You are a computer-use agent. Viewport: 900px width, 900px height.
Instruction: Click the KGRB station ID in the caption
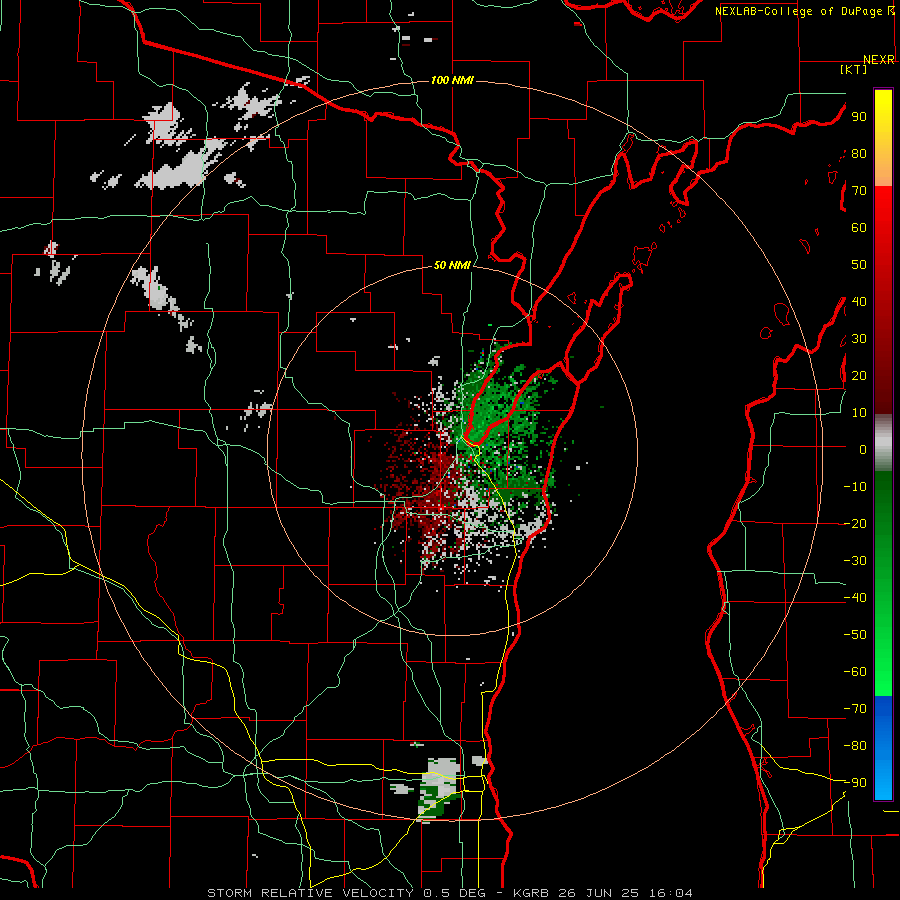pyautogui.click(x=530, y=893)
